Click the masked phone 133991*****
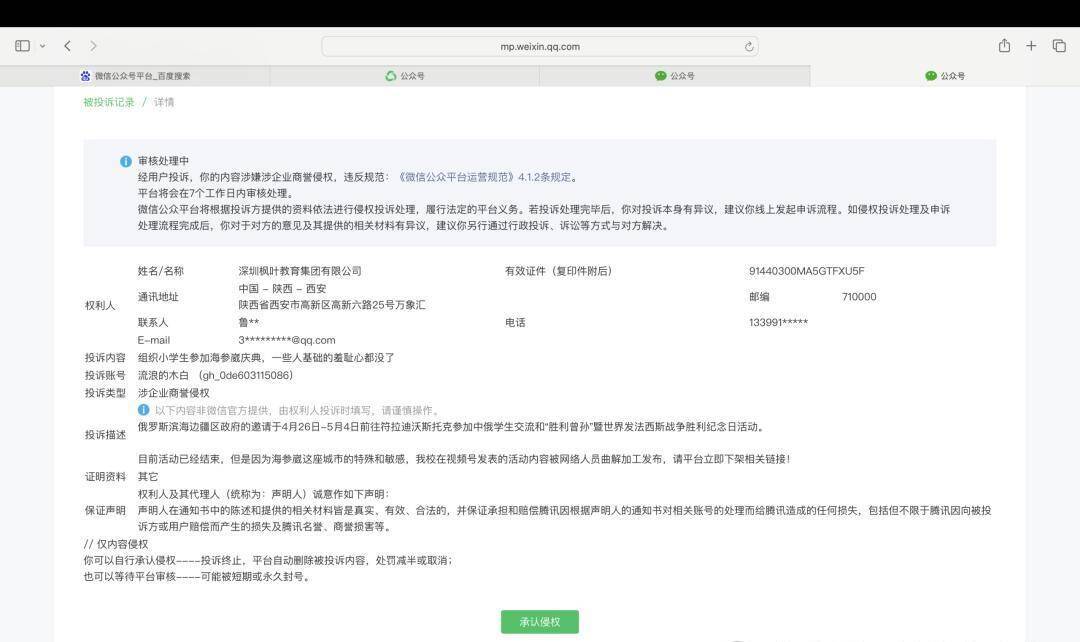The image size is (1080, 642). pos(778,322)
